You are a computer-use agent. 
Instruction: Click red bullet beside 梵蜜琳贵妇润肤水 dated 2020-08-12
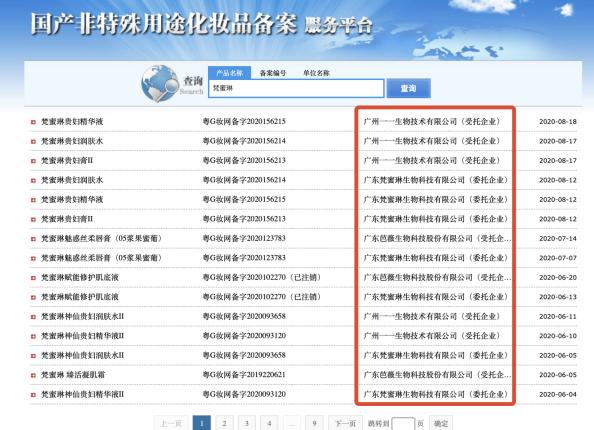coord(33,180)
